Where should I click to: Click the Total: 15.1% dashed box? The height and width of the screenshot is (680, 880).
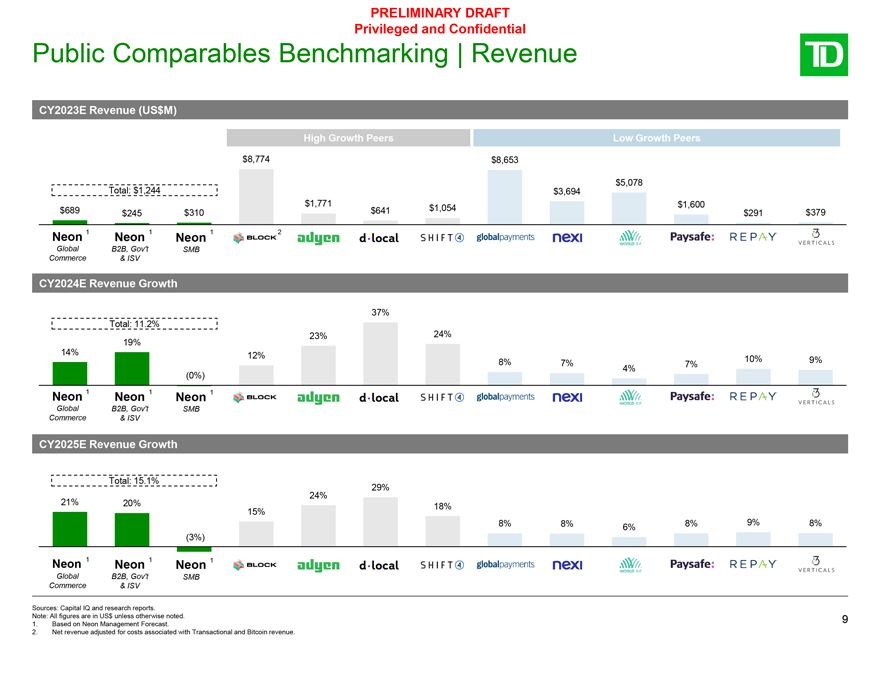(x=134, y=481)
